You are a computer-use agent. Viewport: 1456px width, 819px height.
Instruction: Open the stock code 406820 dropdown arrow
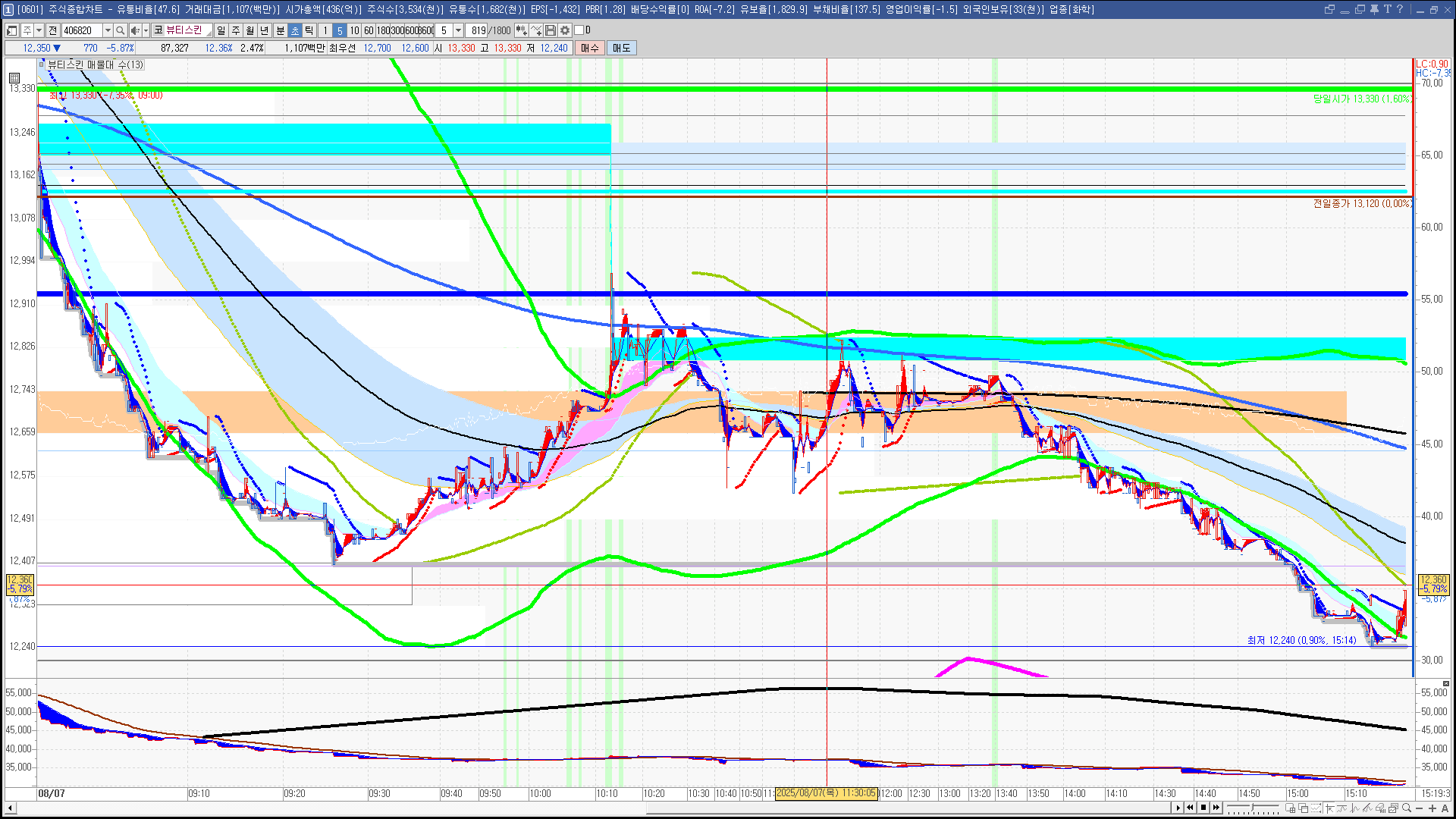108,30
